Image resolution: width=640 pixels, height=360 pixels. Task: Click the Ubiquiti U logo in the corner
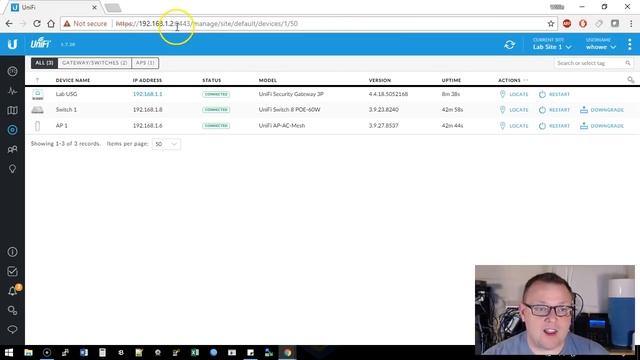click(x=12, y=44)
